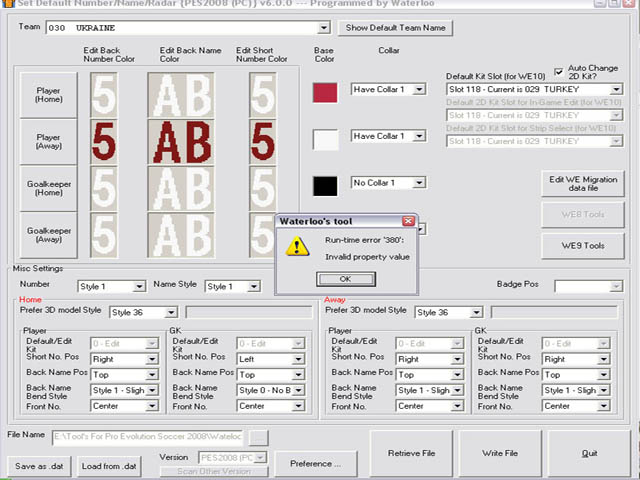Click the warning icon in error dialog
Screen dimensions: 640x480
tap(297, 246)
